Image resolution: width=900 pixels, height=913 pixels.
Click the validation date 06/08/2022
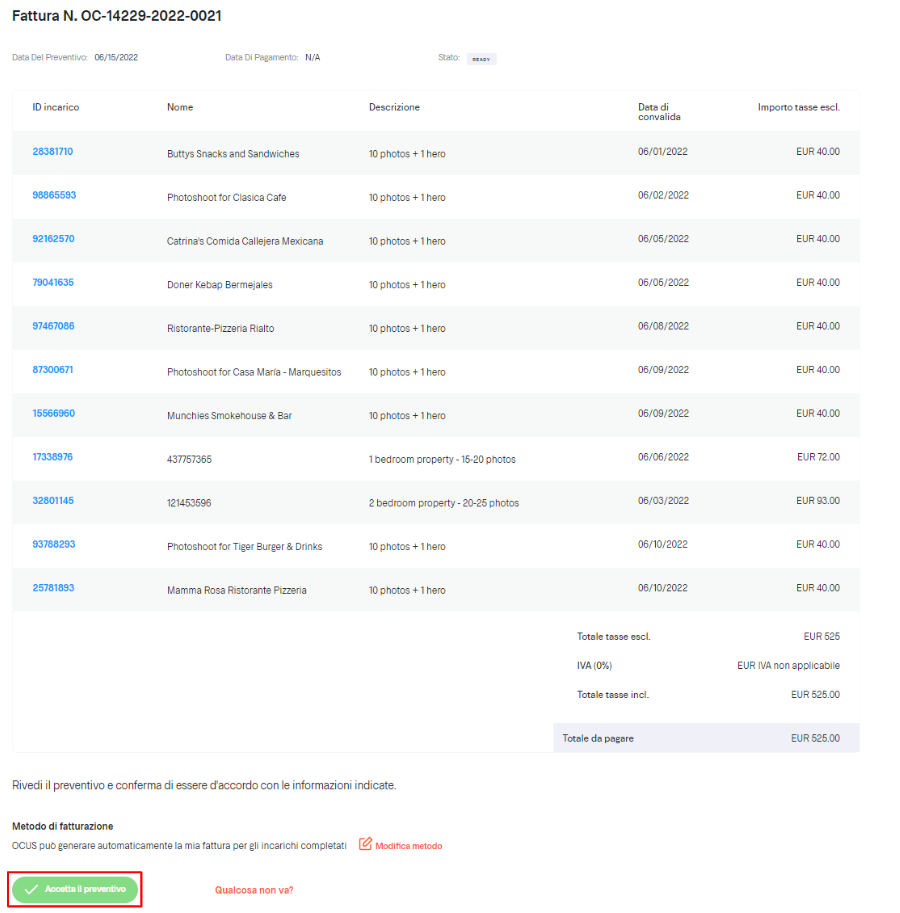pyautogui.click(x=663, y=326)
